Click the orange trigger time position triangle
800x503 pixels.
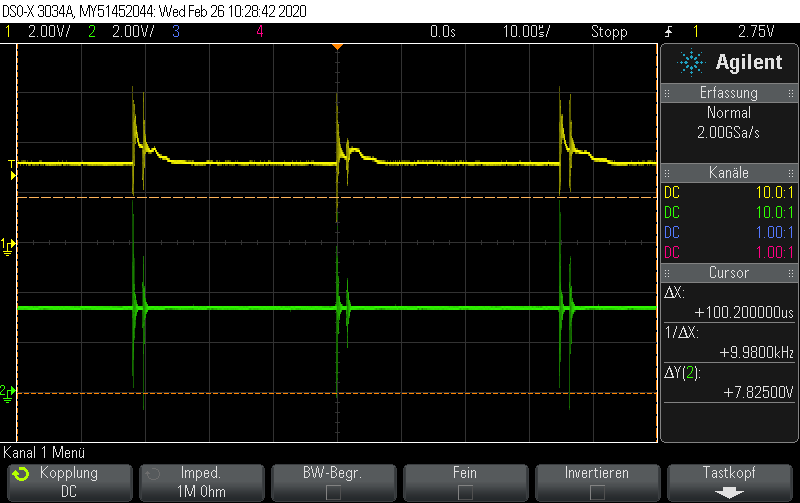337,46
